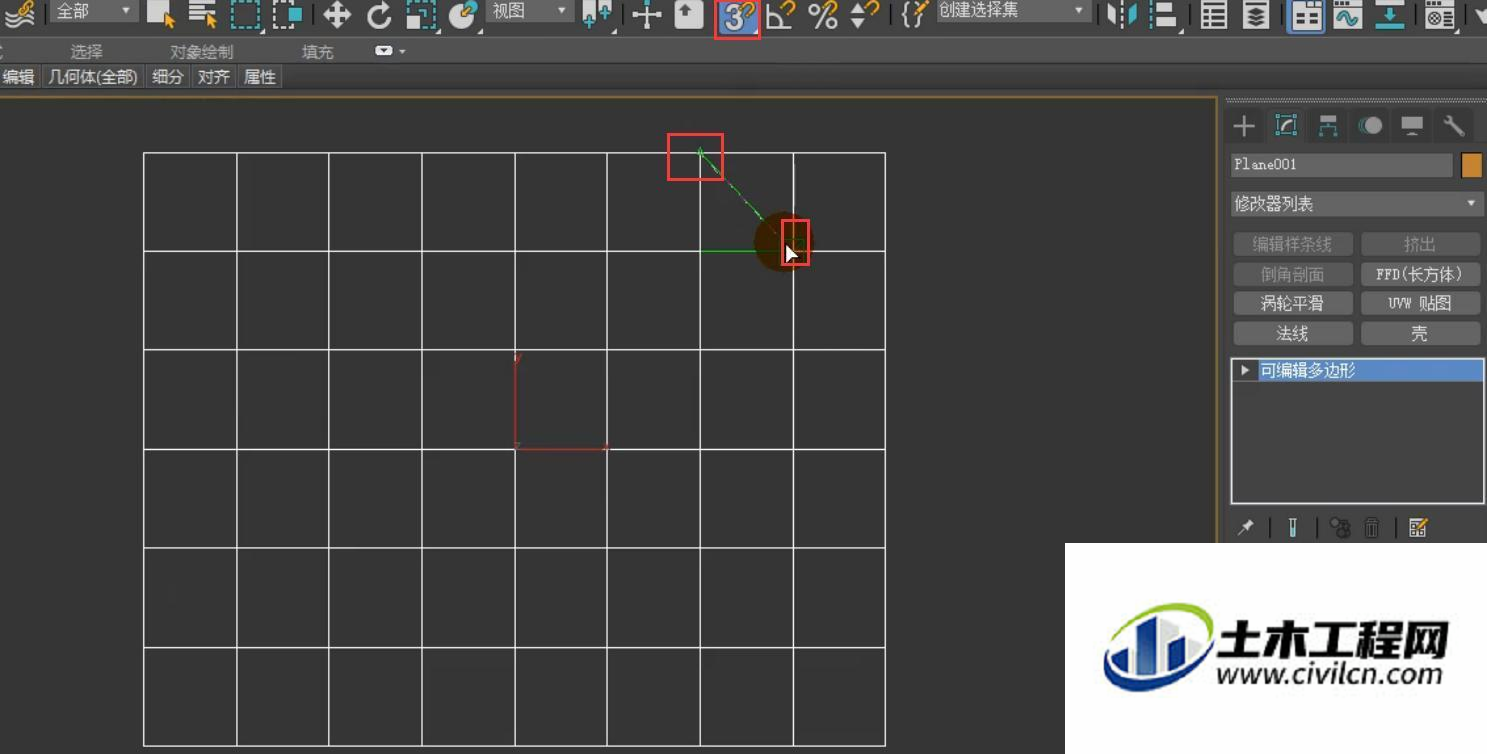Open the orange object color swatch
Screen dimensions: 1487x754
point(1471,165)
